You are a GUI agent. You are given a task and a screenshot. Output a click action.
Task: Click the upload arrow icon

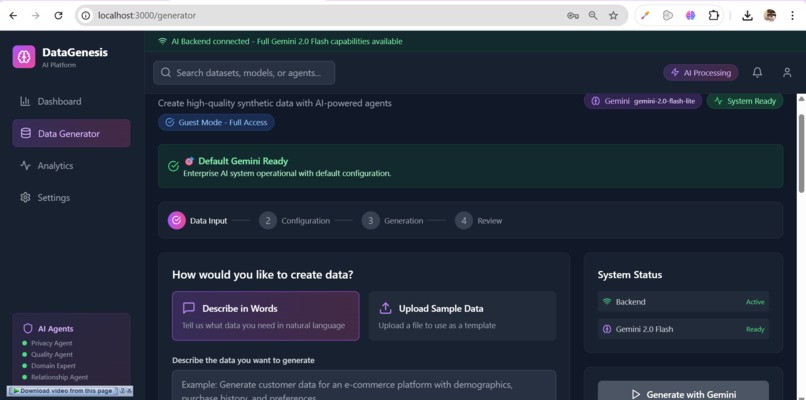386,308
